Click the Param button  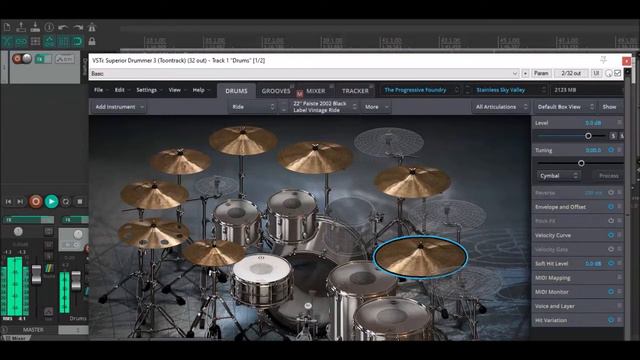tap(541, 73)
